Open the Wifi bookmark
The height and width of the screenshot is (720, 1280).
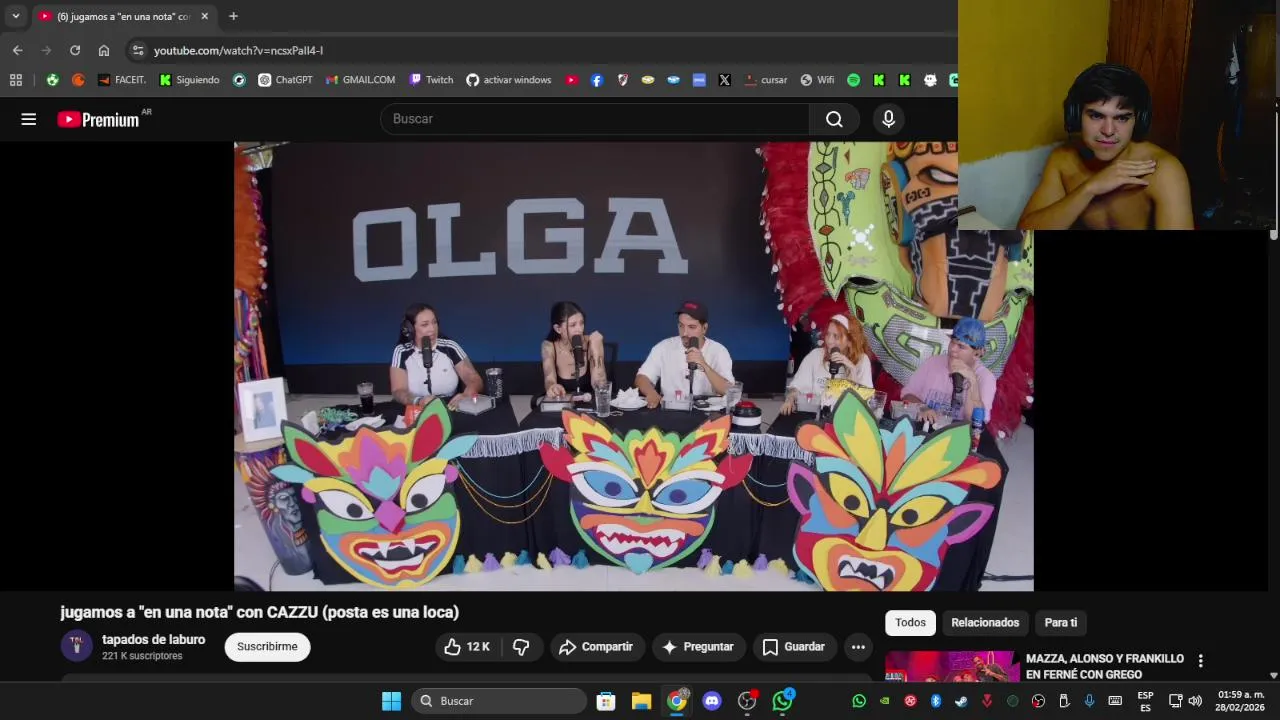[x=816, y=80]
